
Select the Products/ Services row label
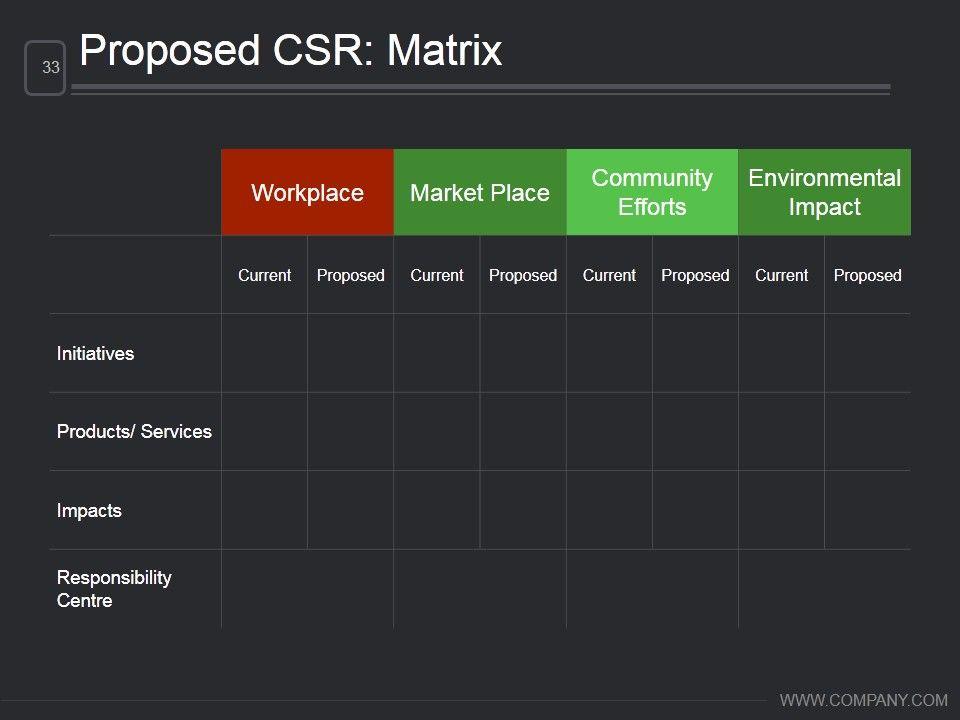134,432
